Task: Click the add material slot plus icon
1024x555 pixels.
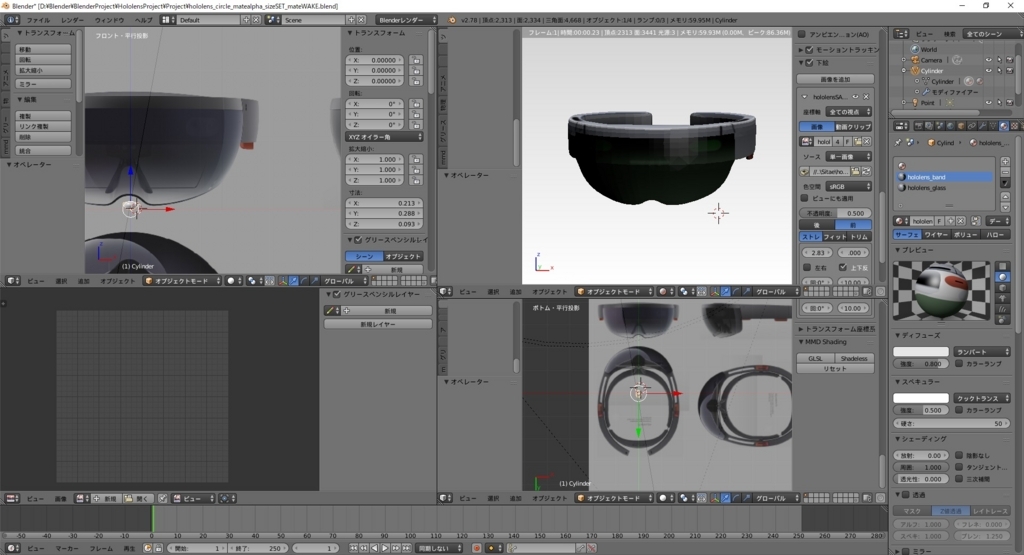Action: tap(1006, 161)
